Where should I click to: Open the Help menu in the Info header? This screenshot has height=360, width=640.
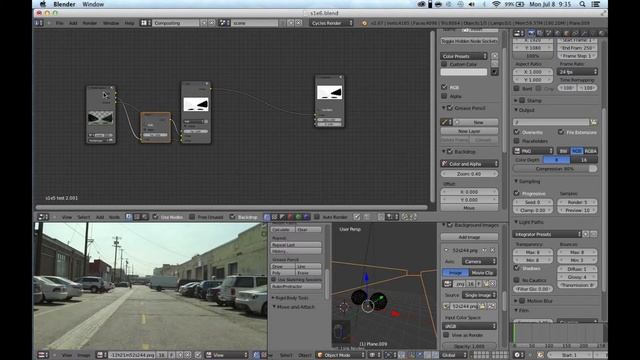pyautogui.click(x=129, y=23)
